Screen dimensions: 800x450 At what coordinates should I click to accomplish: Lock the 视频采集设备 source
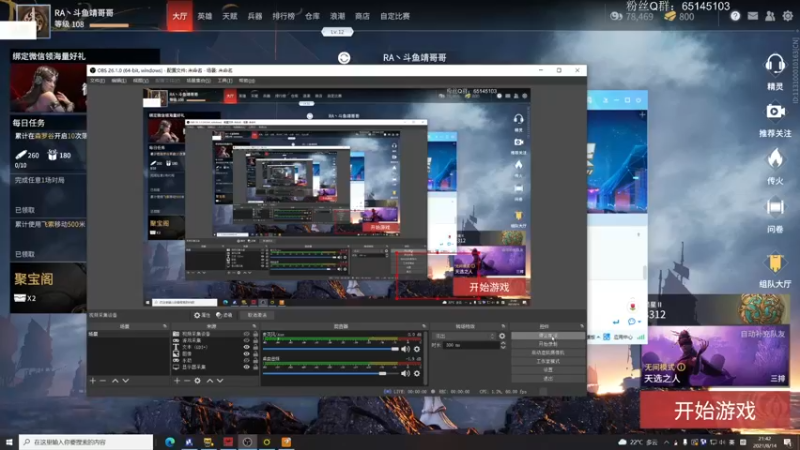(255, 334)
